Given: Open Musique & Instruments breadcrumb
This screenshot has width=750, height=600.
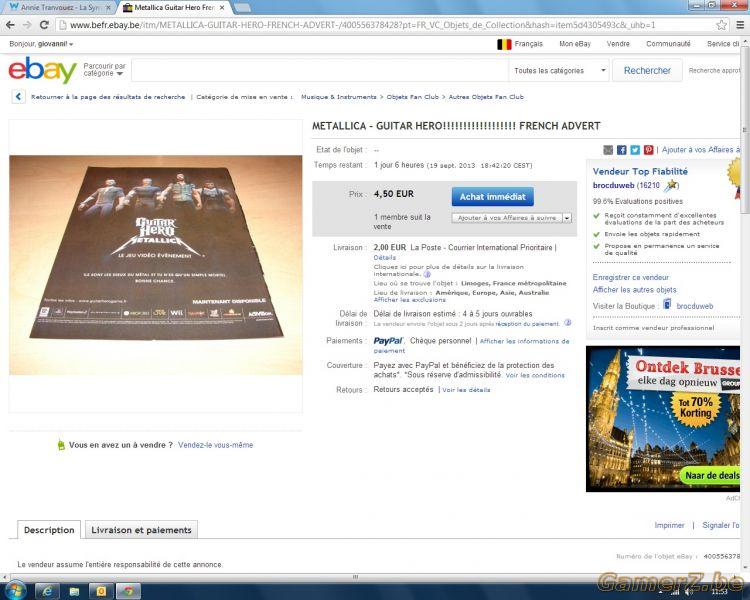Looking at the screenshot, I should point(338,97).
